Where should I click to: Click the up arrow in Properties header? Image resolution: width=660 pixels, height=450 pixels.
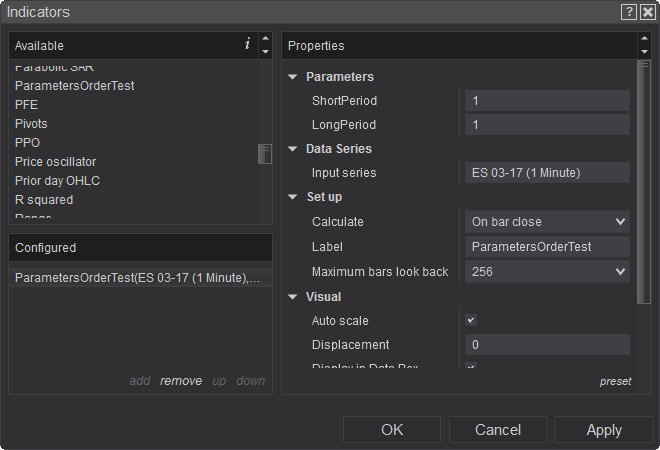click(x=643, y=39)
